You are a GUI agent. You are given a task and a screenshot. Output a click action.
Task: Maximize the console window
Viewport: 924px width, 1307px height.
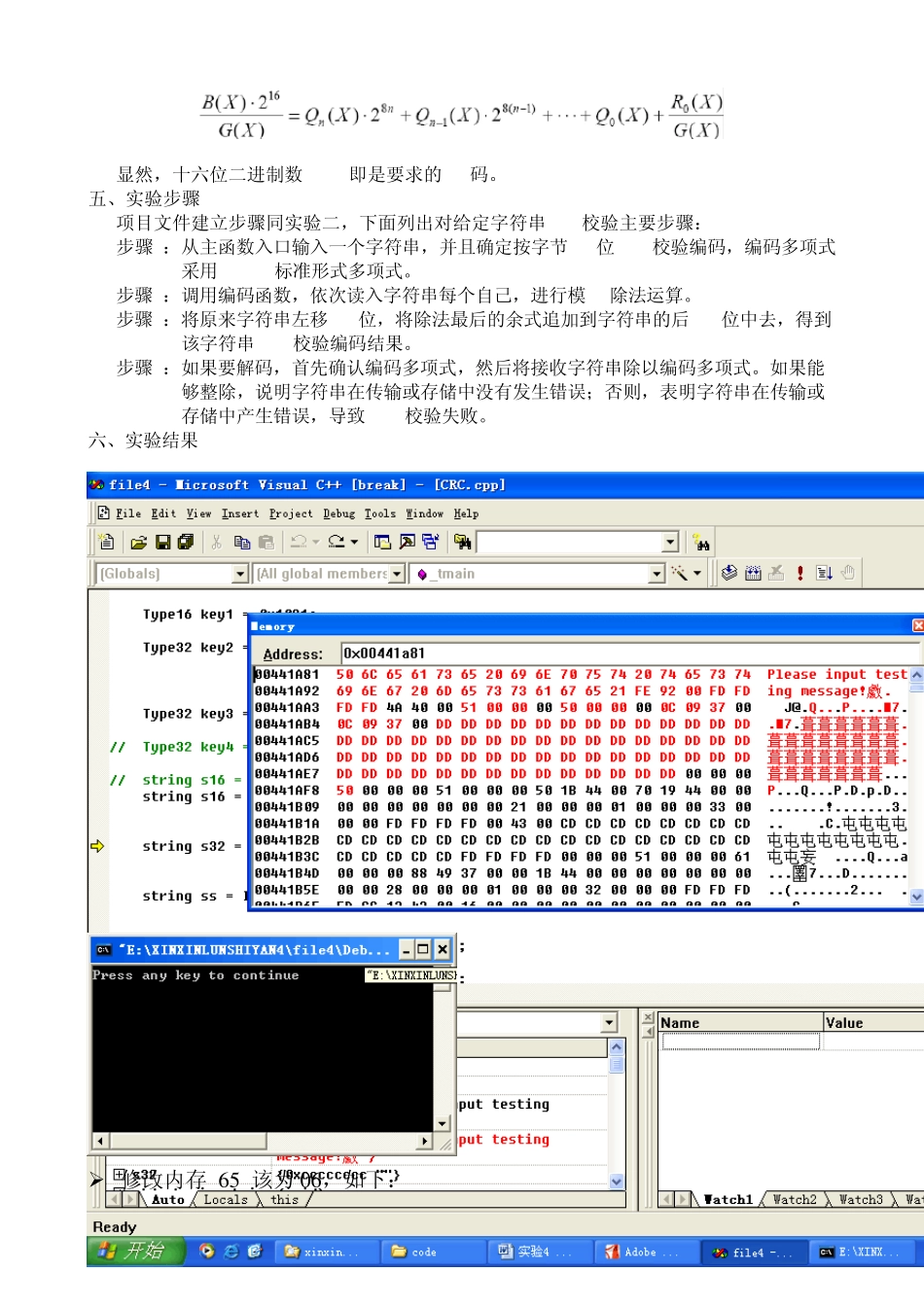tap(423, 949)
